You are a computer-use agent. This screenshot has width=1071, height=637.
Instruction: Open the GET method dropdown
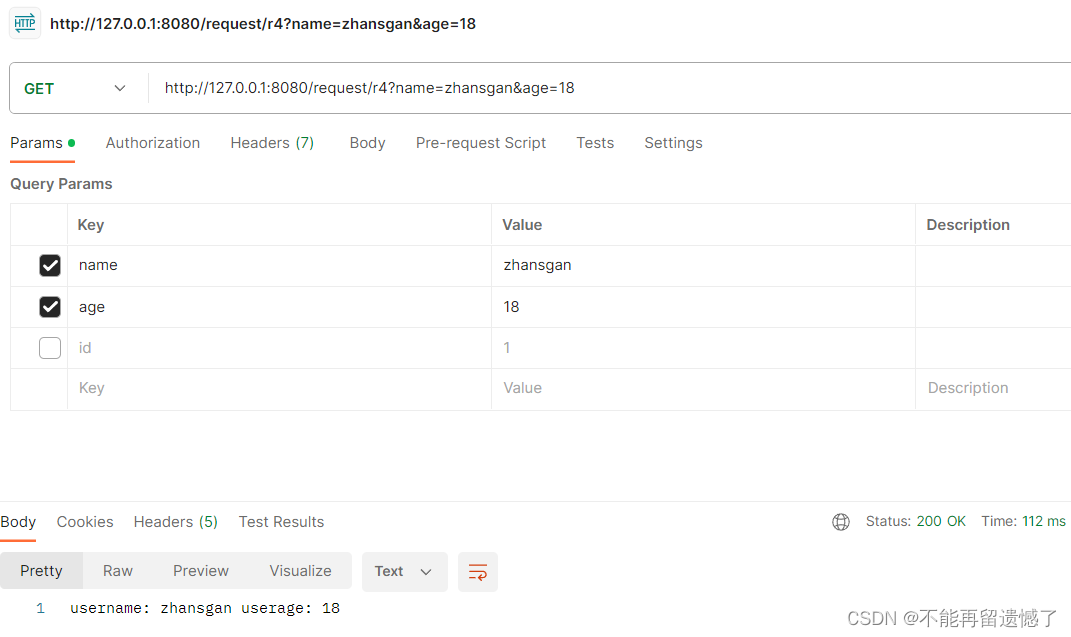pyautogui.click(x=76, y=88)
